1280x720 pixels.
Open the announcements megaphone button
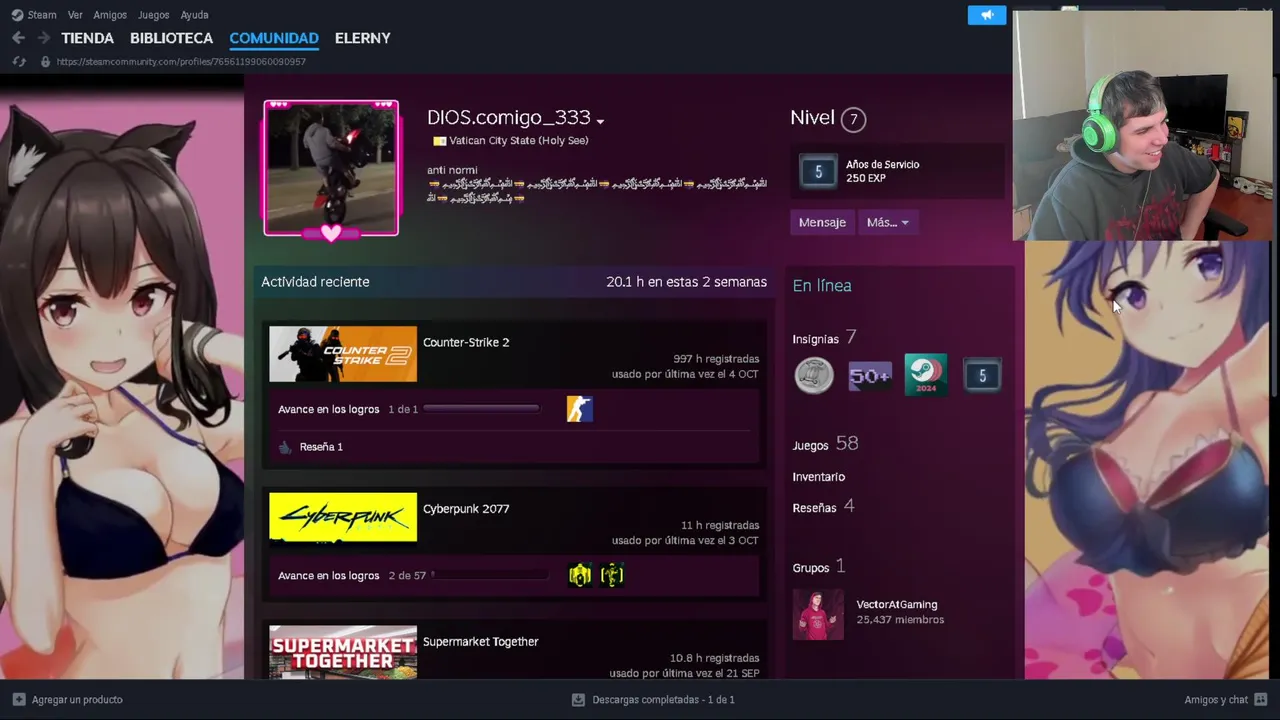987,15
